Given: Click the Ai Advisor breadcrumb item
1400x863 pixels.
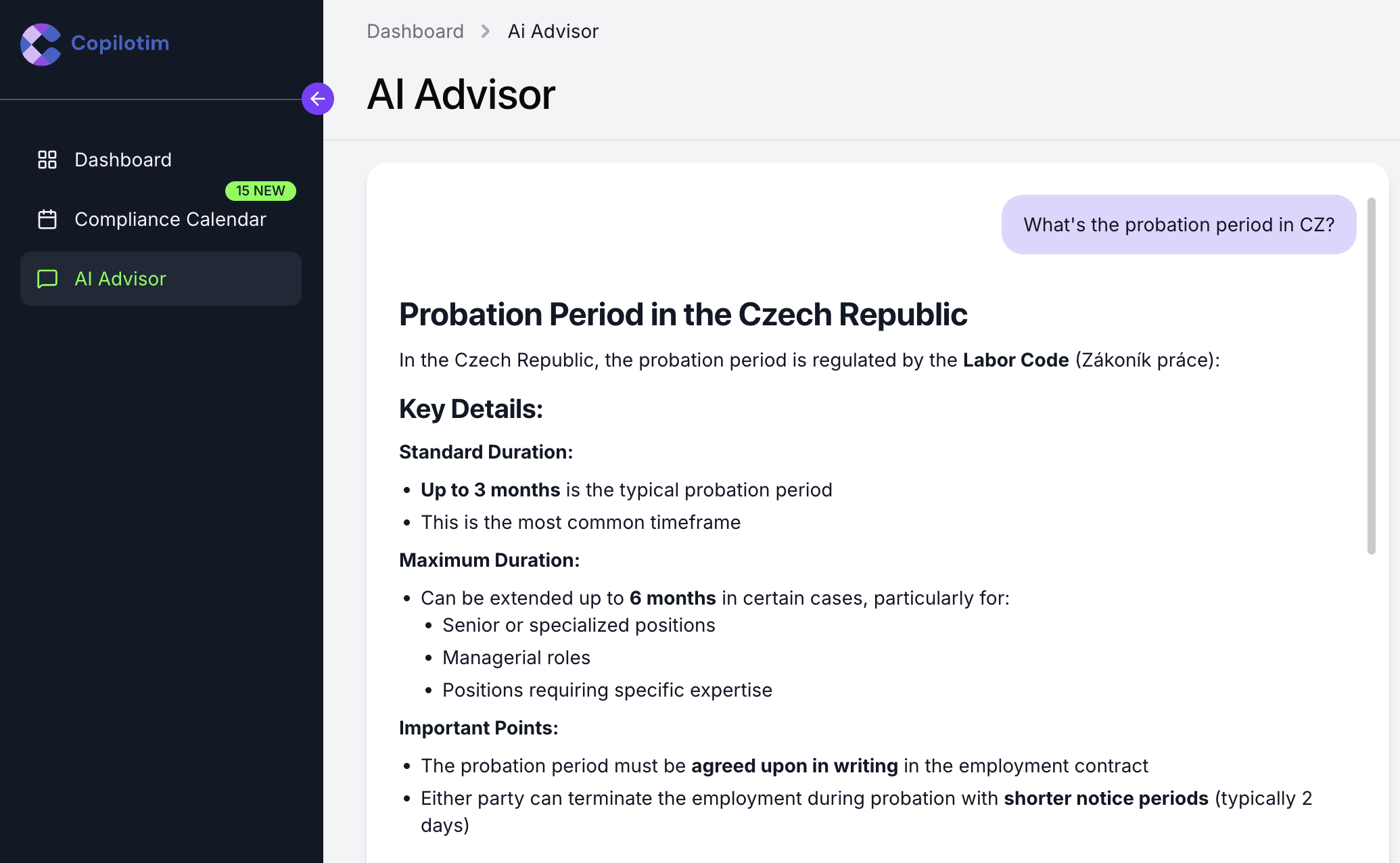Looking at the screenshot, I should point(553,31).
